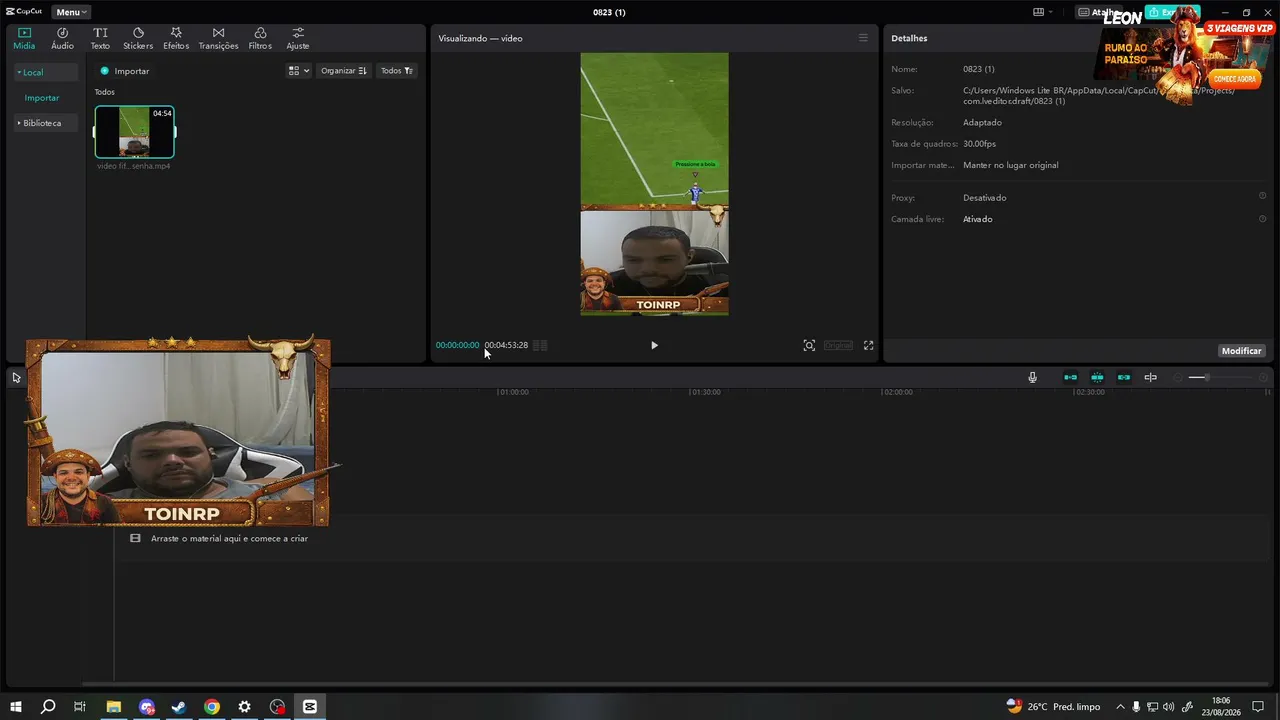Viewport: 1280px width, 720px height.
Task: Open the preview panel options menu
Action: click(x=863, y=38)
